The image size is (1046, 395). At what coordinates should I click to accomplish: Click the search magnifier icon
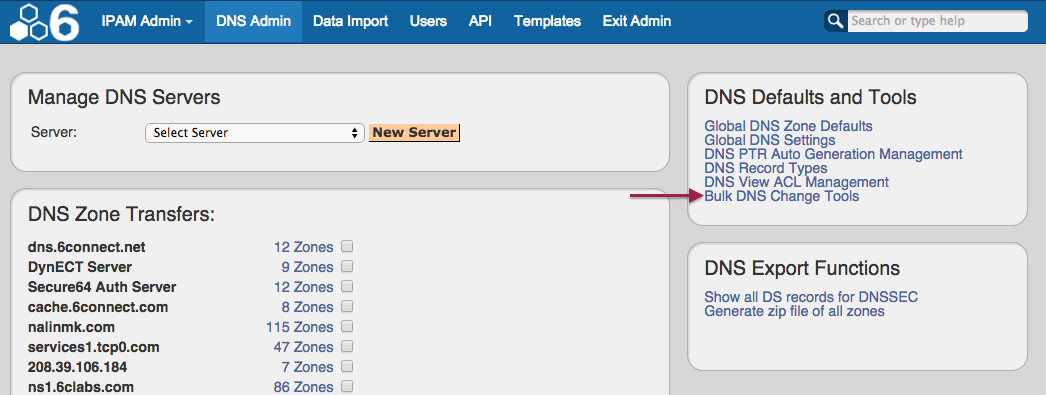click(x=835, y=21)
